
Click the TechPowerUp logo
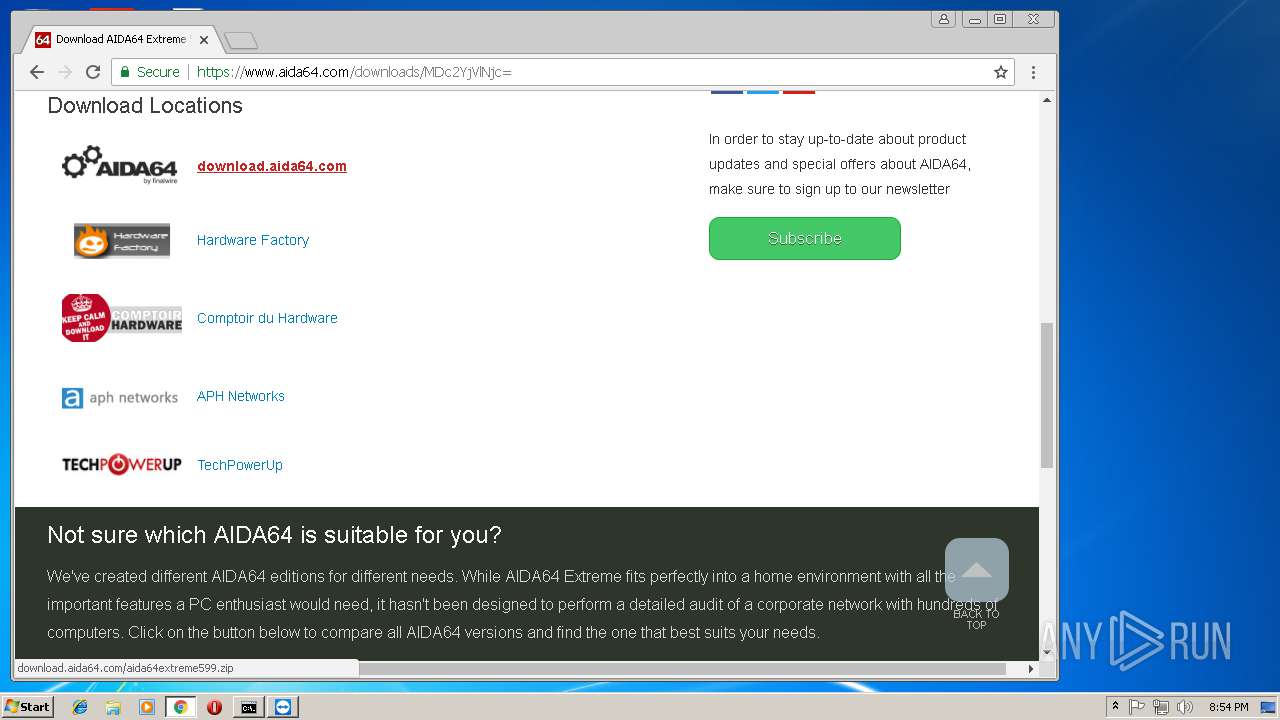pyautogui.click(x=122, y=464)
